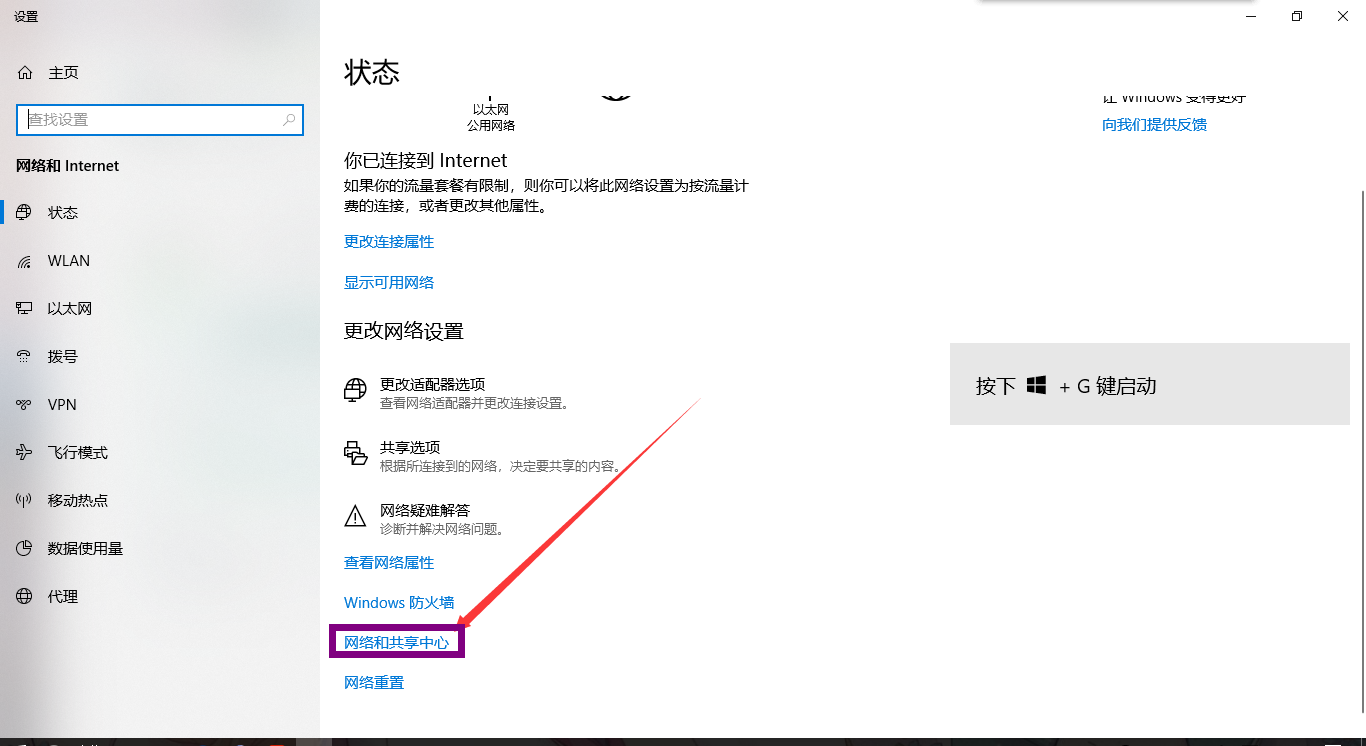Click the 你已连接到 Internet heading
The height and width of the screenshot is (746, 1366).
[425, 161]
